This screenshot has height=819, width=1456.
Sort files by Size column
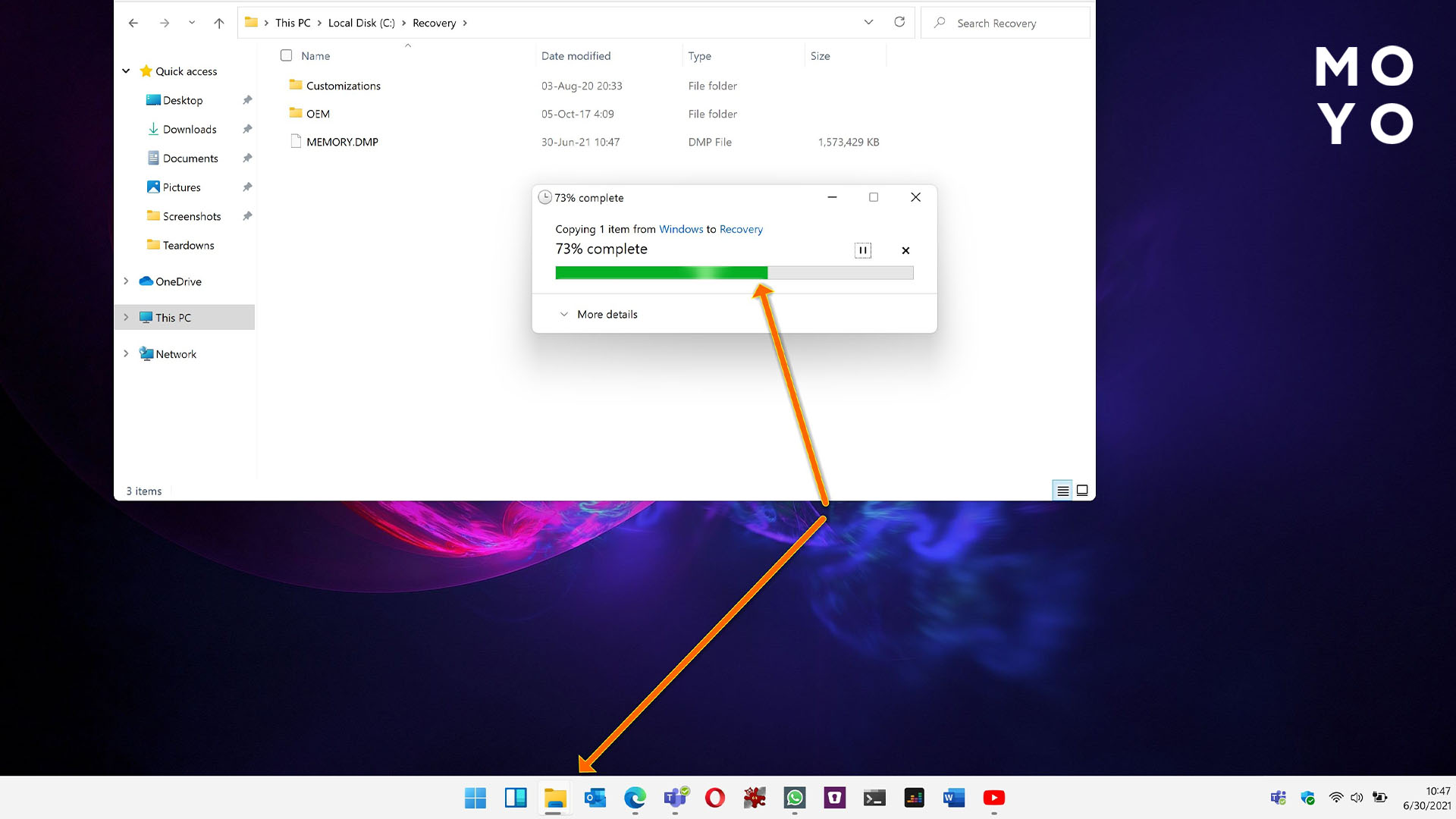[820, 56]
